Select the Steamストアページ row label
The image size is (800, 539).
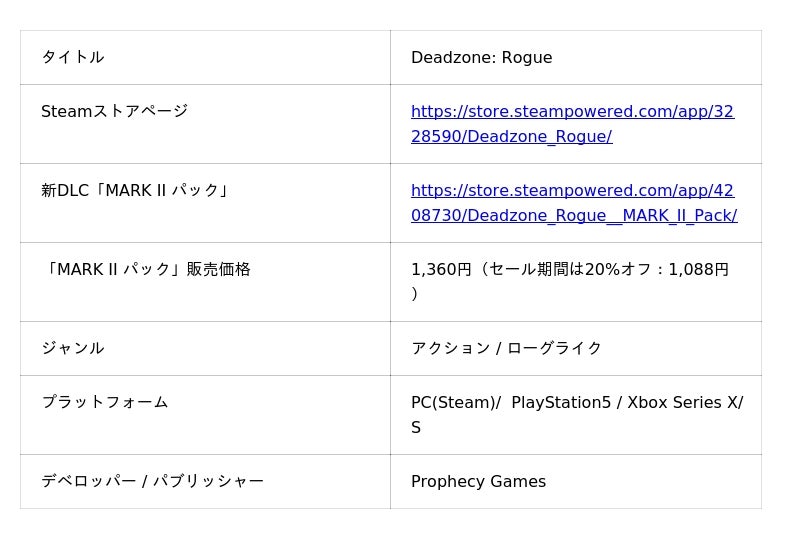pos(114,112)
